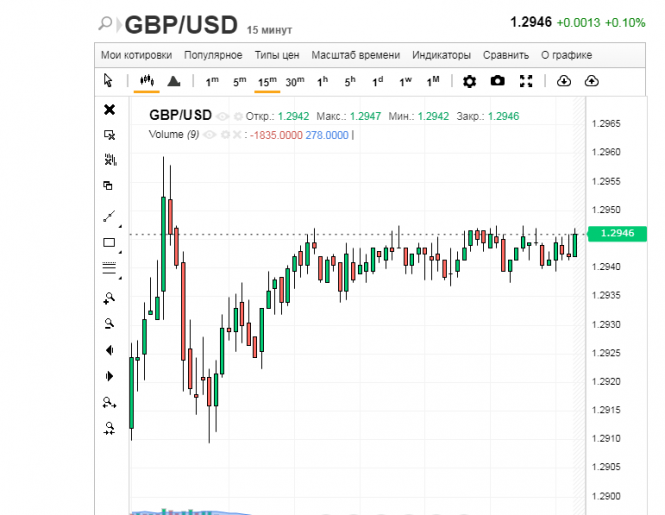Select the 1 hour timeframe
Viewport: 665px width, 515px height.
point(322,81)
